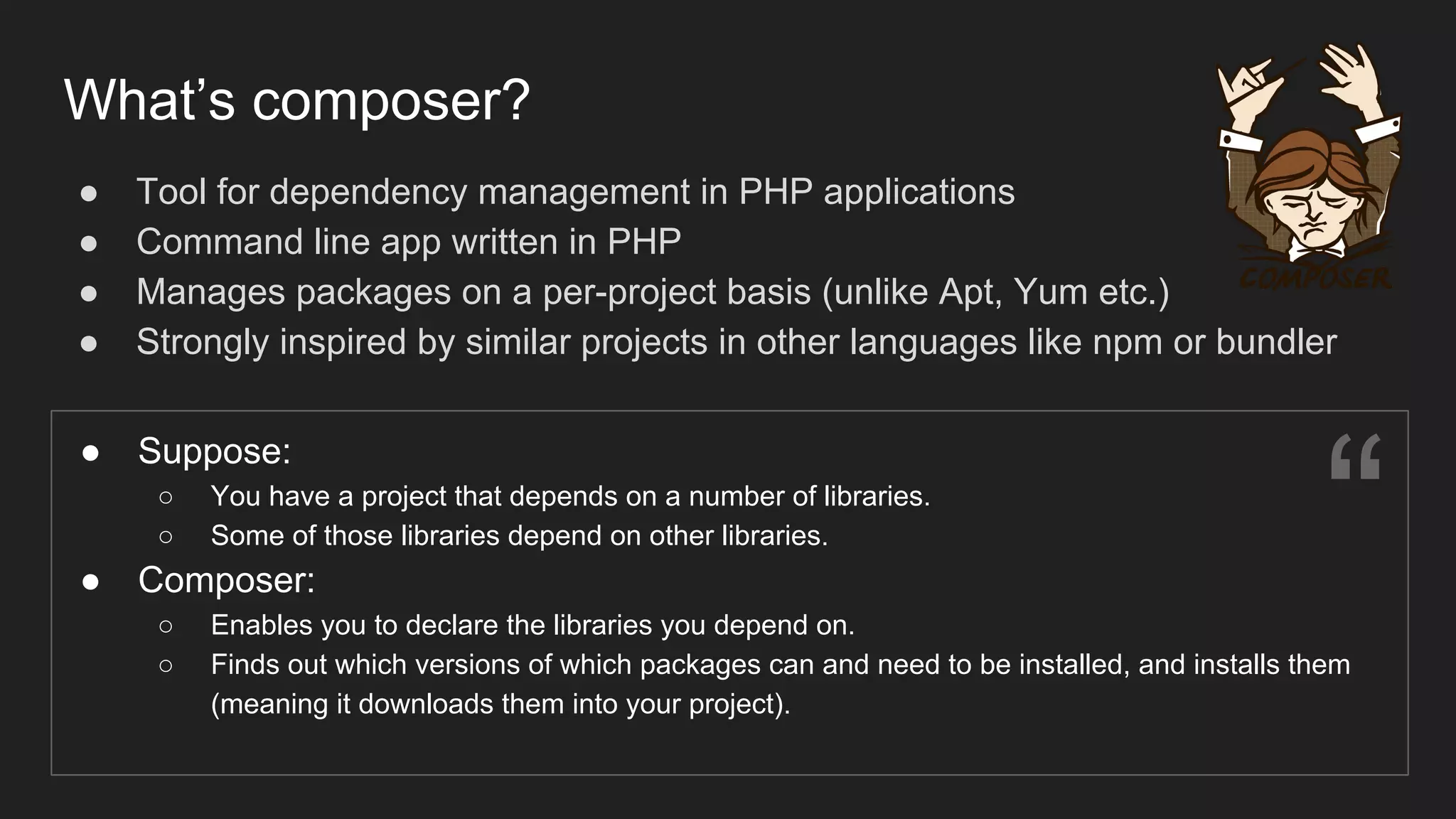
Task: Click 'Some of those libraries depend' line
Action: pos(520,535)
